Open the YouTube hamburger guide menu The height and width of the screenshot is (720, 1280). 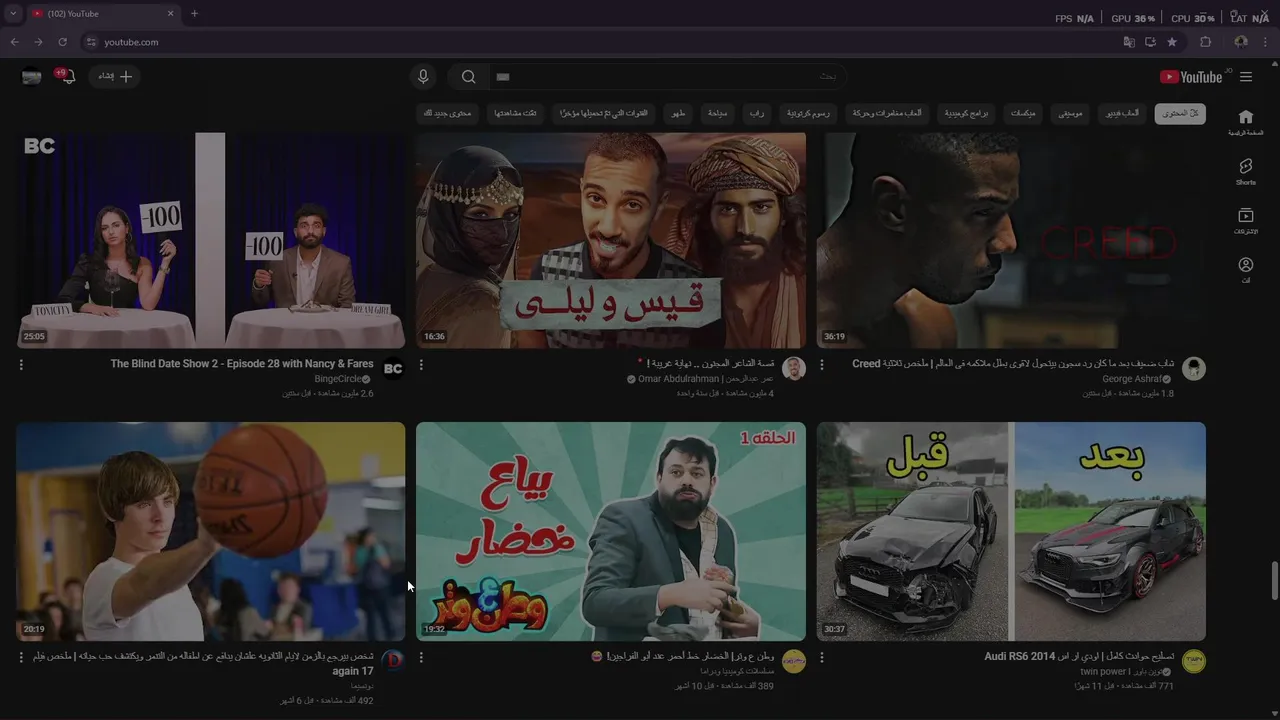pyautogui.click(x=1246, y=77)
